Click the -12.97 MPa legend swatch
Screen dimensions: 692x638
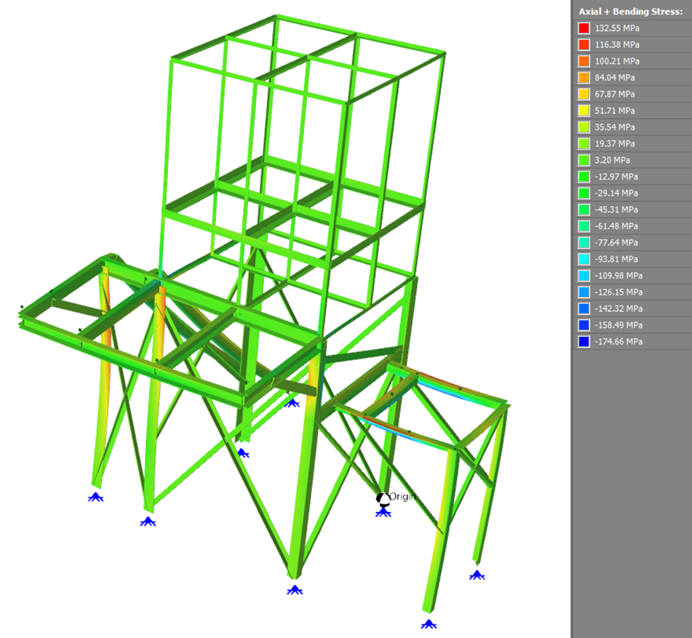(584, 176)
